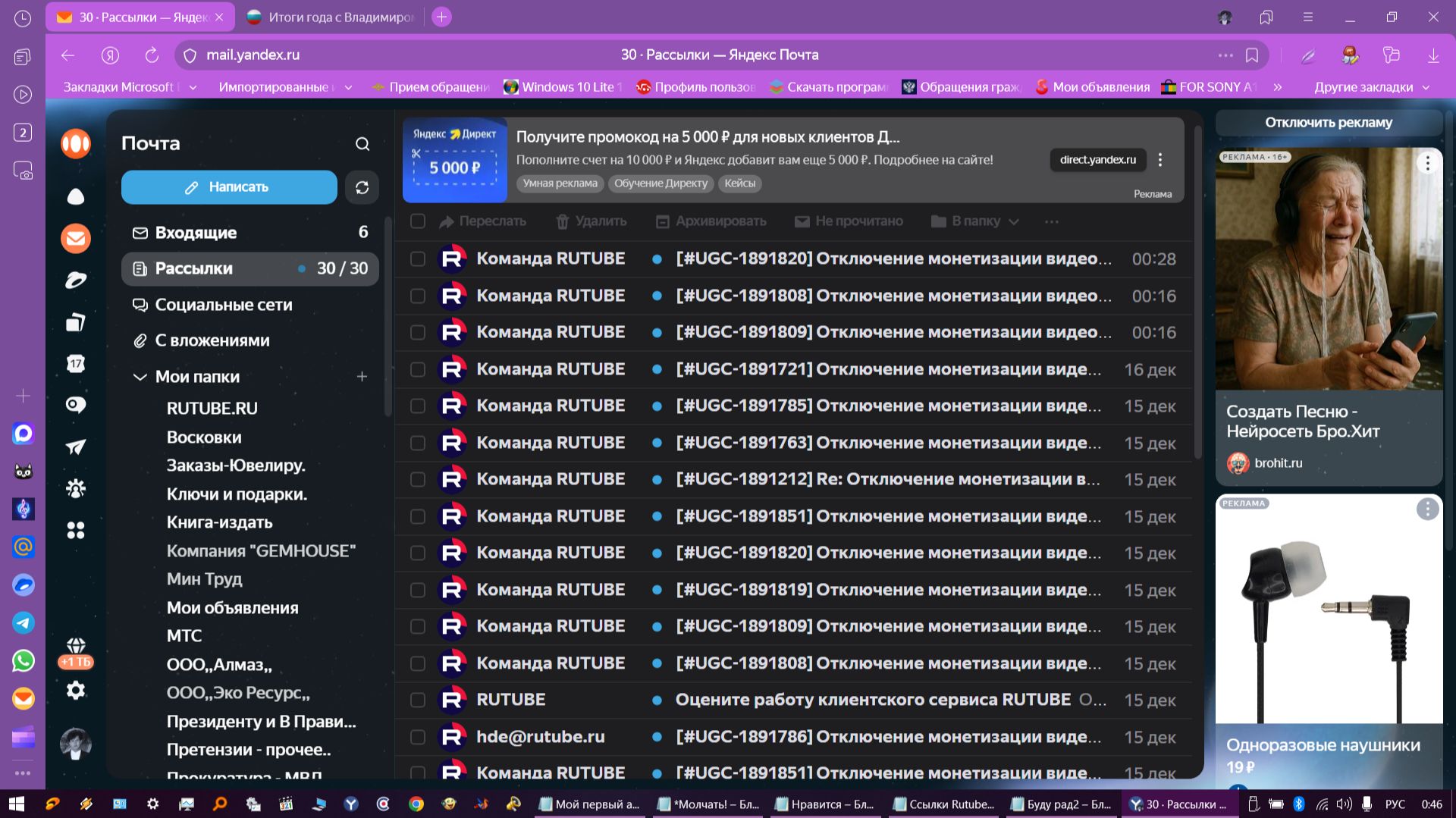Screen dimensions: 1456x818
Task: Toggle unread dot on hde@rutube.ru email
Action: pos(657,737)
